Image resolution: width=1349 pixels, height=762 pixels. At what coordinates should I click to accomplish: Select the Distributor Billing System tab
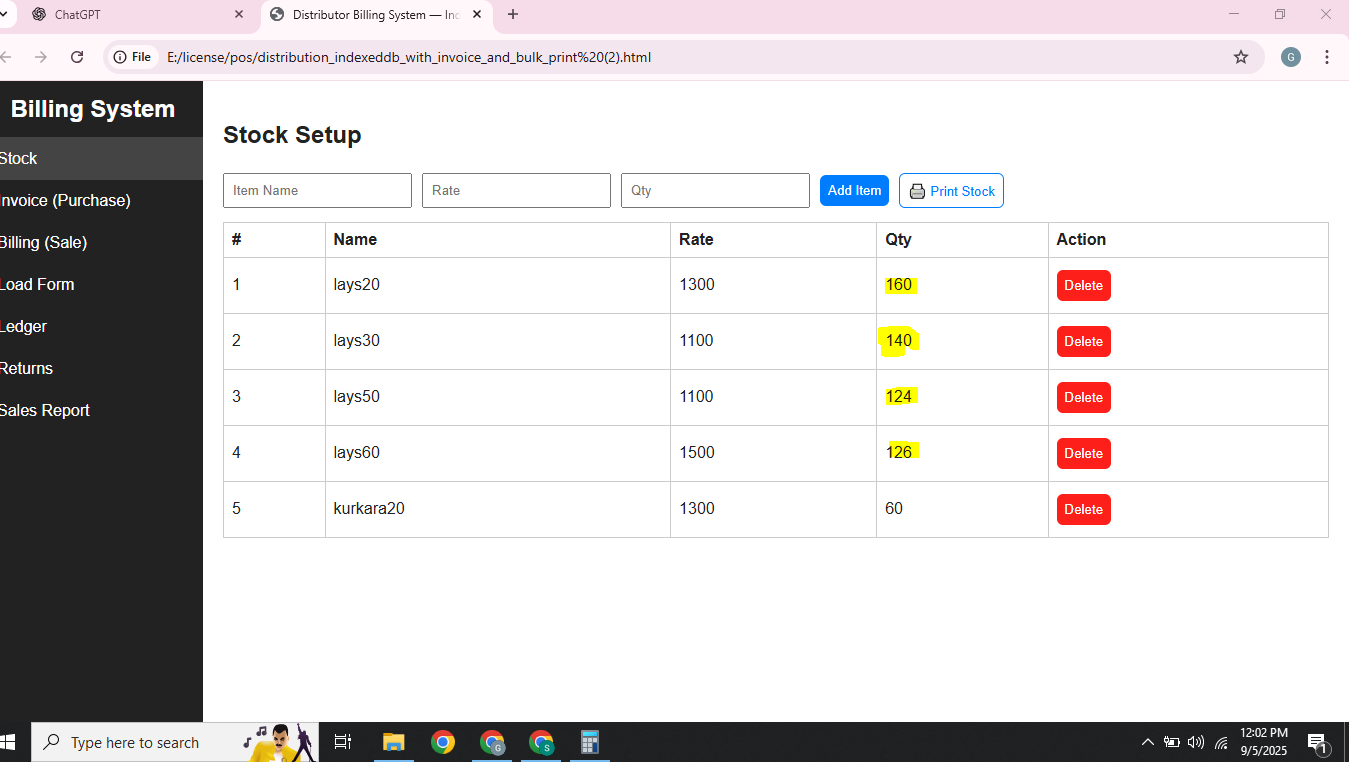click(370, 15)
